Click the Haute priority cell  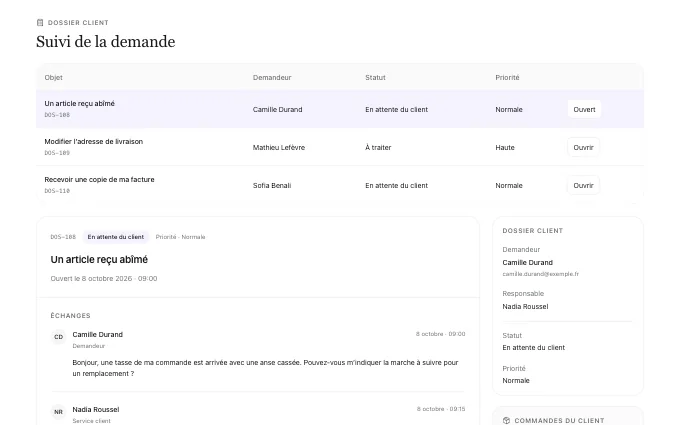point(505,147)
